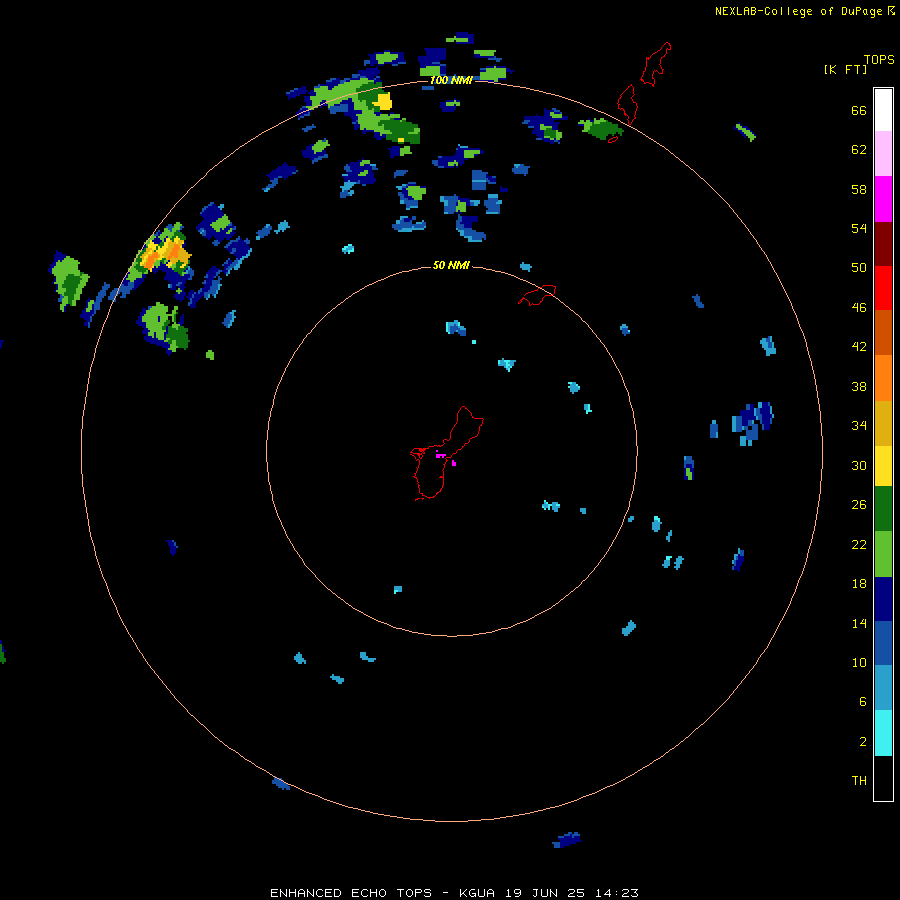Click the 34 legend value

(859, 425)
